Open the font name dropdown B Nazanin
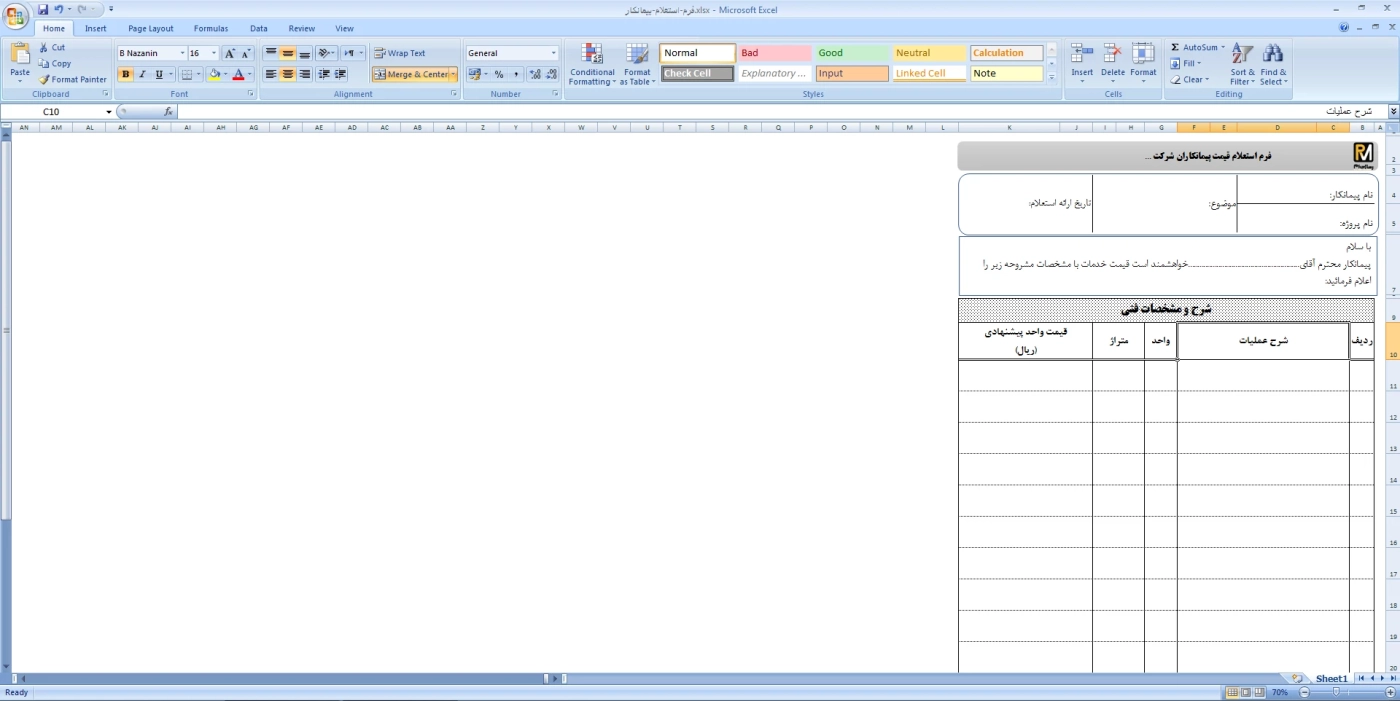This screenshot has width=1400, height=701. coord(182,53)
